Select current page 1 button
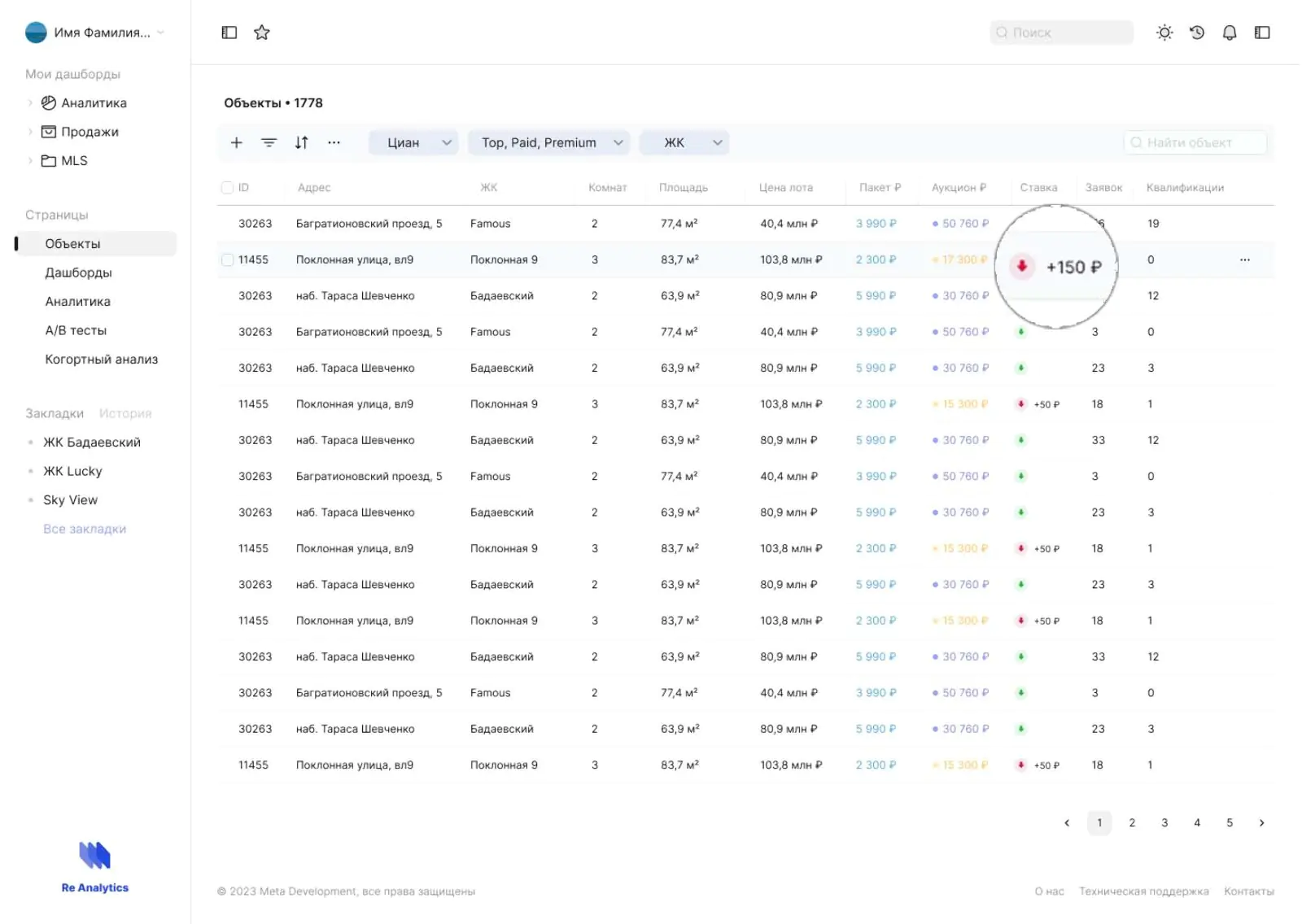The width and height of the screenshot is (1302, 924). tap(1099, 823)
